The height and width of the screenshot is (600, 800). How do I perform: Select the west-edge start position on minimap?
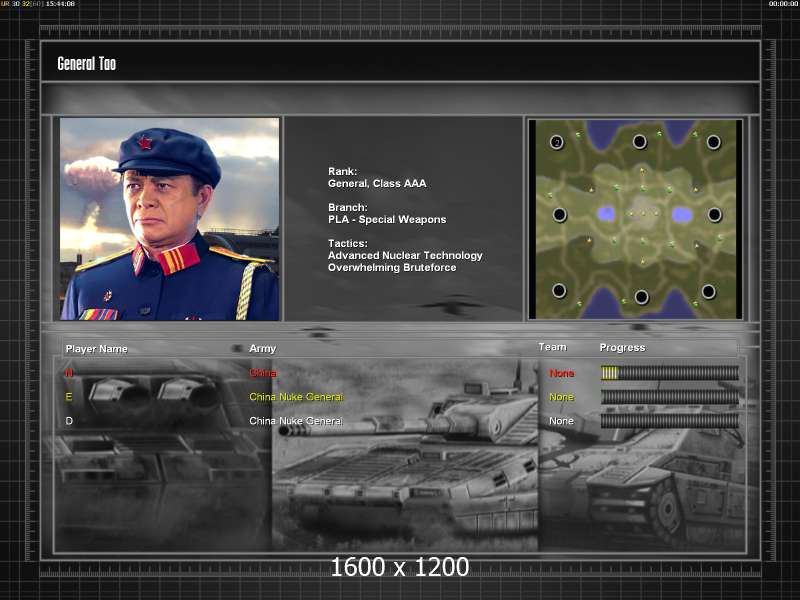click(x=560, y=215)
